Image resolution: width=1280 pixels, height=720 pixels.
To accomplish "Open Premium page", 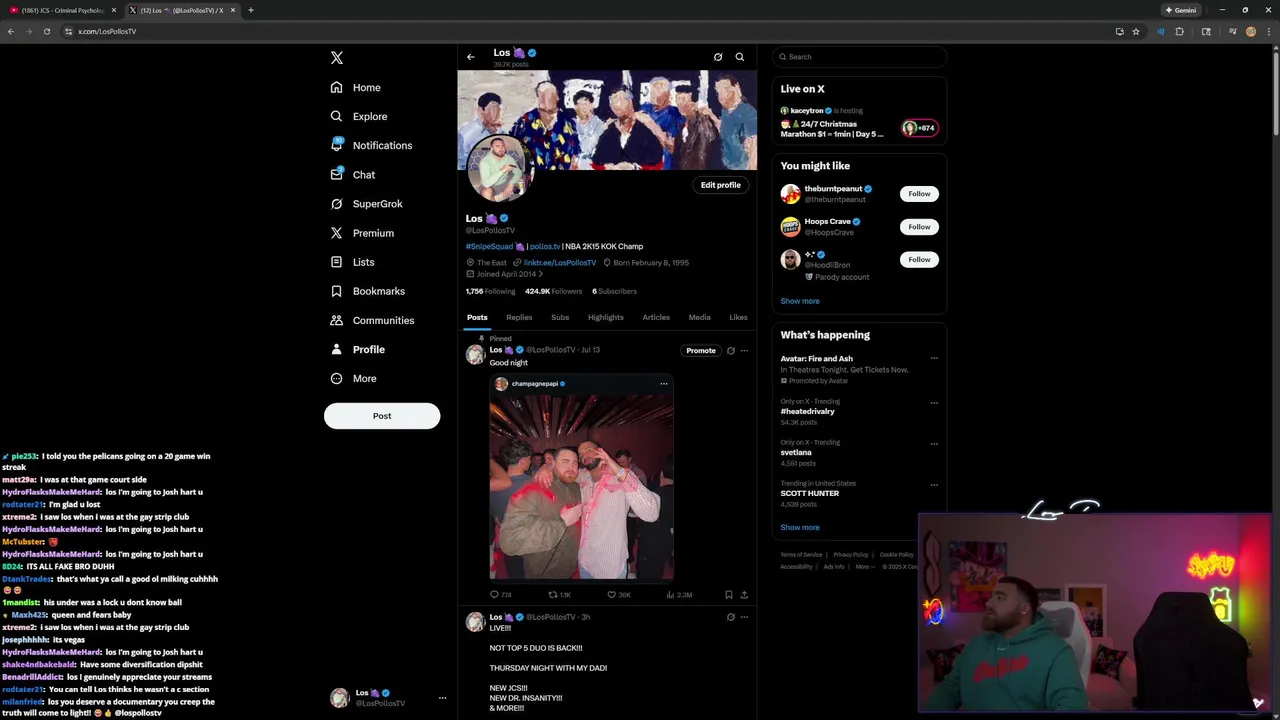I will coord(362,233).
